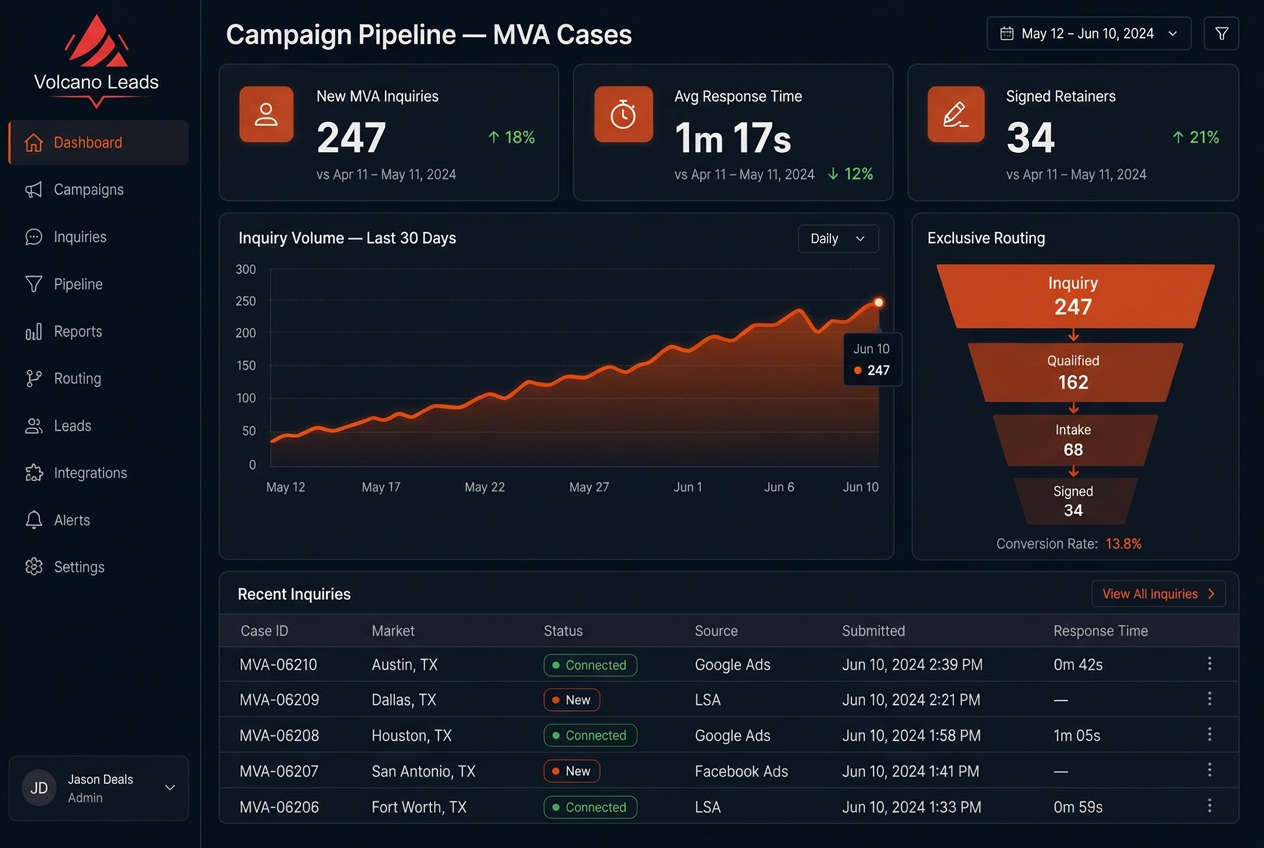The image size is (1264, 848).
Task: Click the Avg Response Time stopwatch icon
Action: pyautogui.click(x=623, y=114)
